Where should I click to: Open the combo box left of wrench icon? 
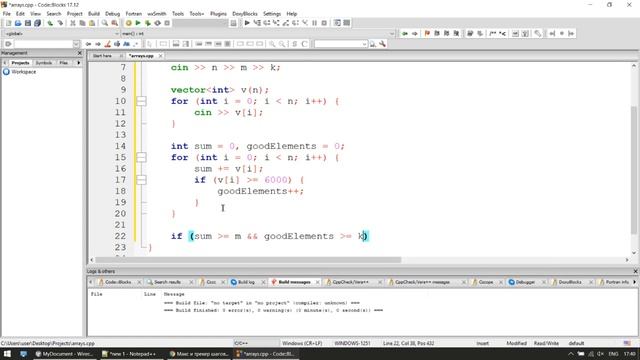click(340, 44)
